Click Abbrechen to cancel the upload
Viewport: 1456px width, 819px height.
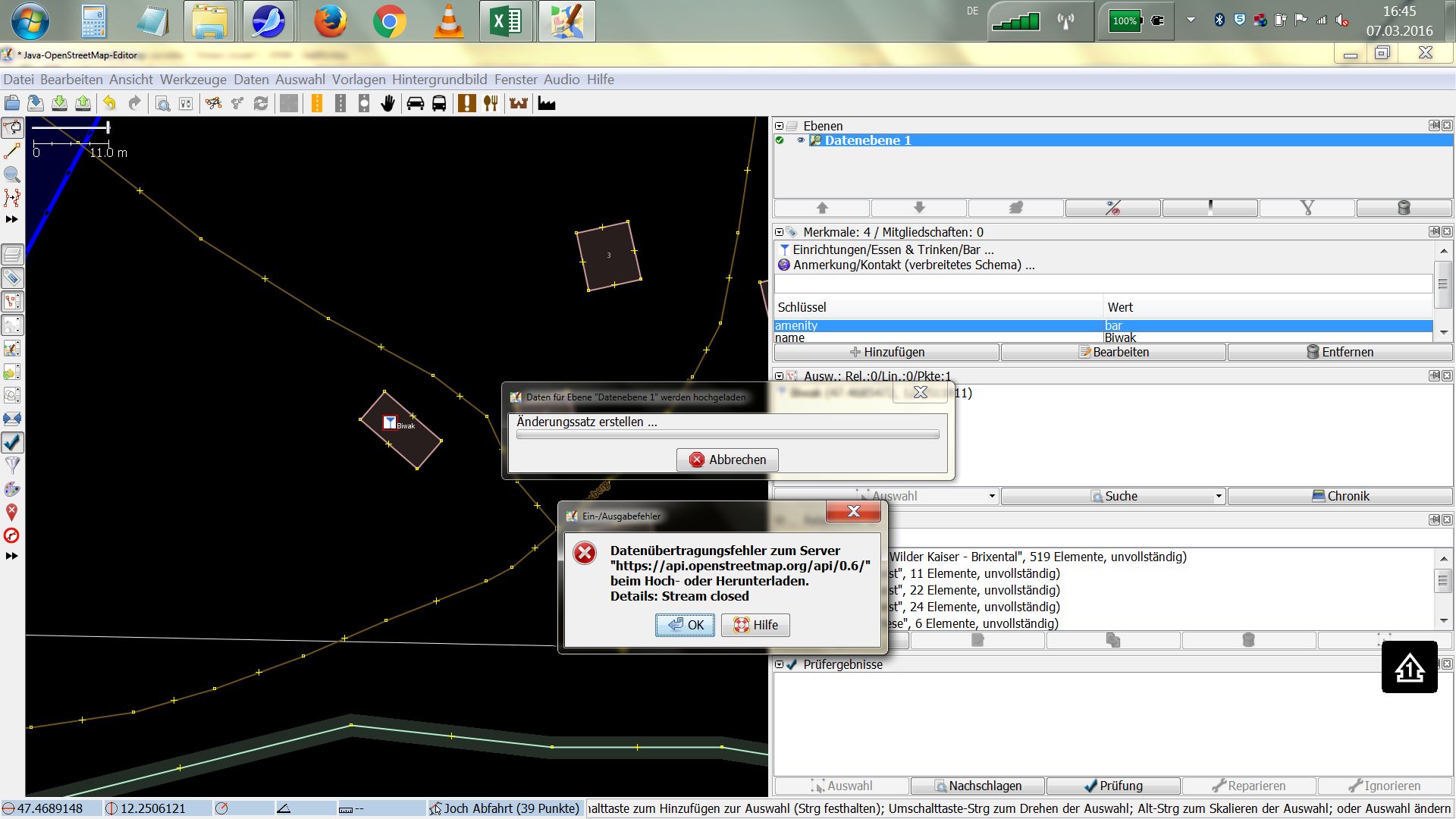(x=727, y=460)
